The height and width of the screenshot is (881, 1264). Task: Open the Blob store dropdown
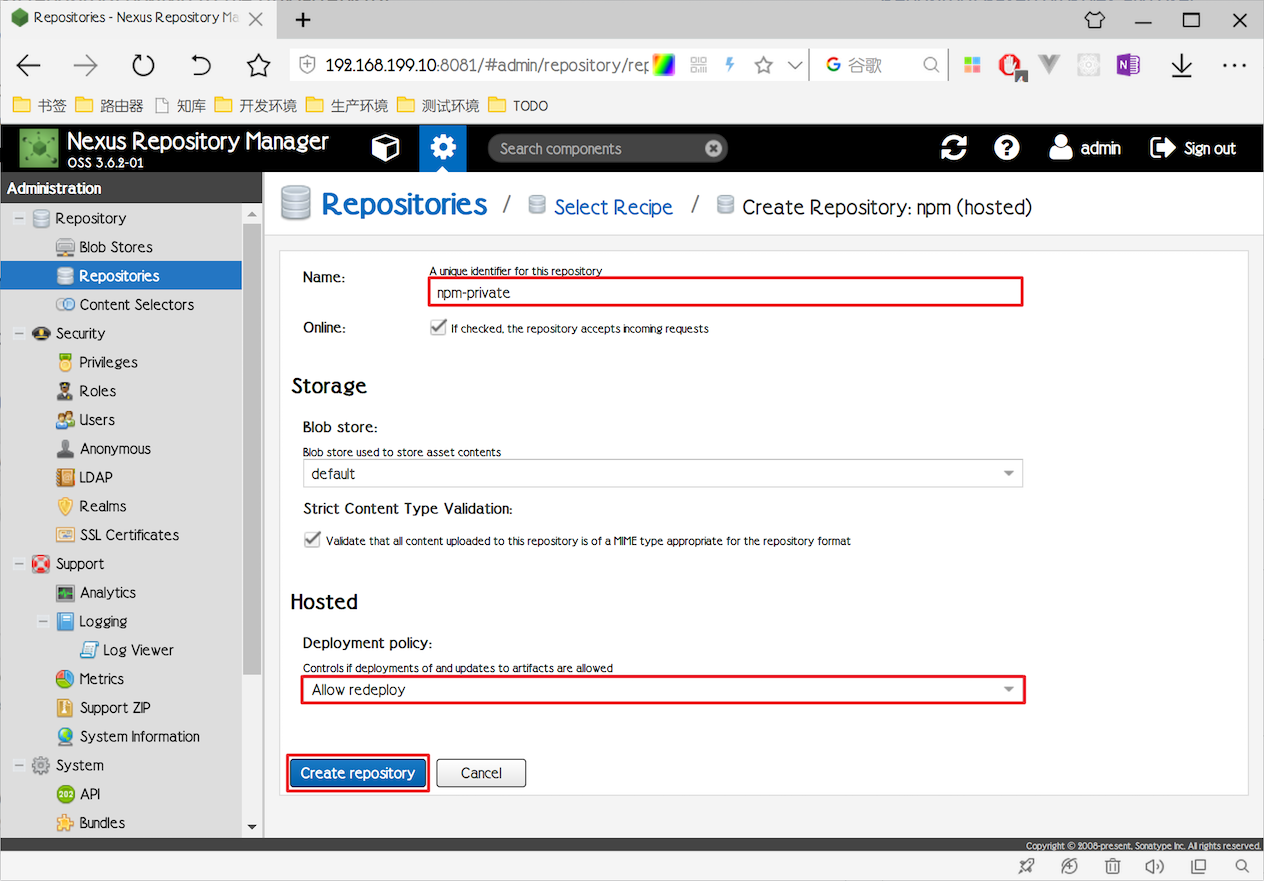(662, 473)
